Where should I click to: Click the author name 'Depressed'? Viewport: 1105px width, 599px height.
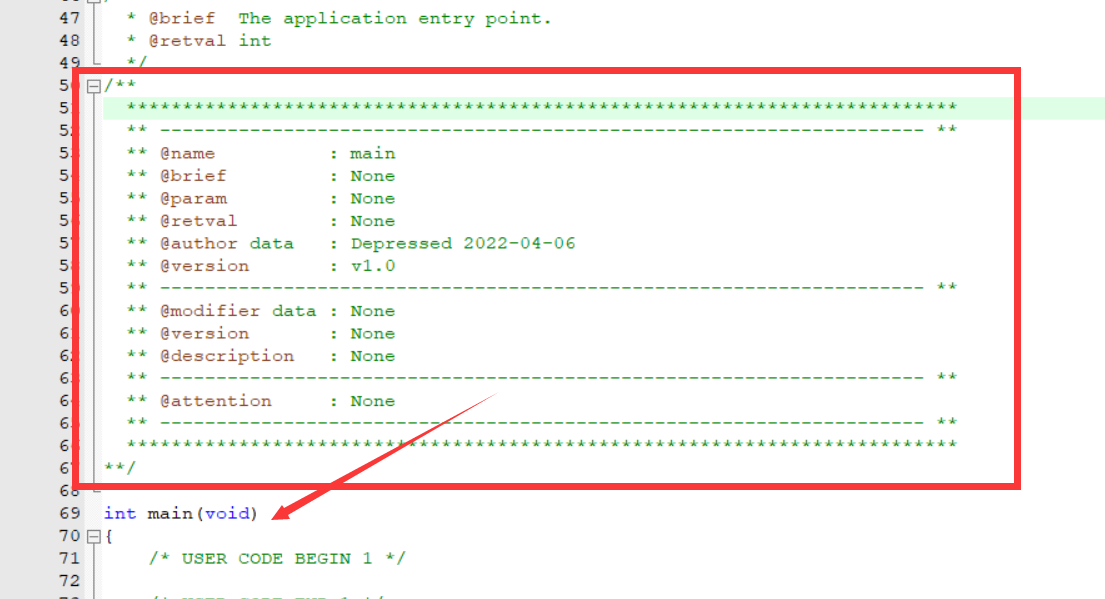tap(402, 244)
